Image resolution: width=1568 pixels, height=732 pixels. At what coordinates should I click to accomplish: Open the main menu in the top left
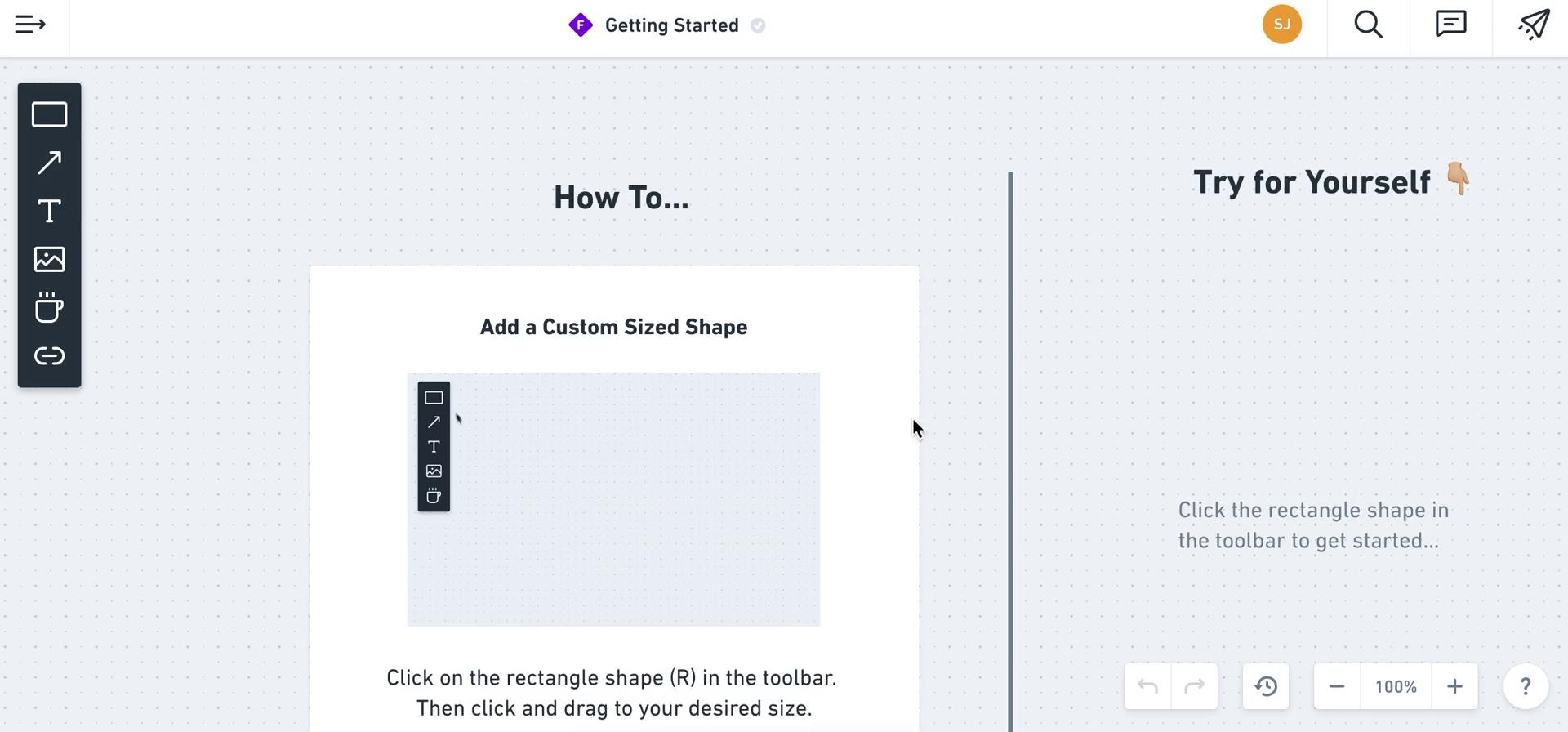coord(30,24)
